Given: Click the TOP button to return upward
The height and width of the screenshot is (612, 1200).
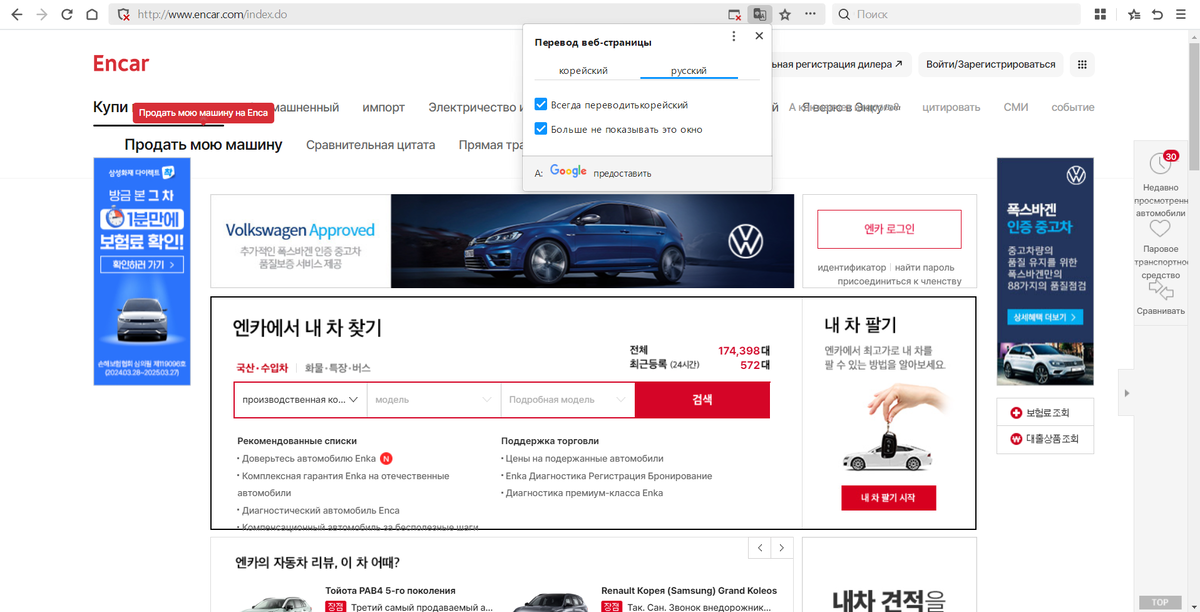Looking at the screenshot, I should pyautogui.click(x=1160, y=602).
